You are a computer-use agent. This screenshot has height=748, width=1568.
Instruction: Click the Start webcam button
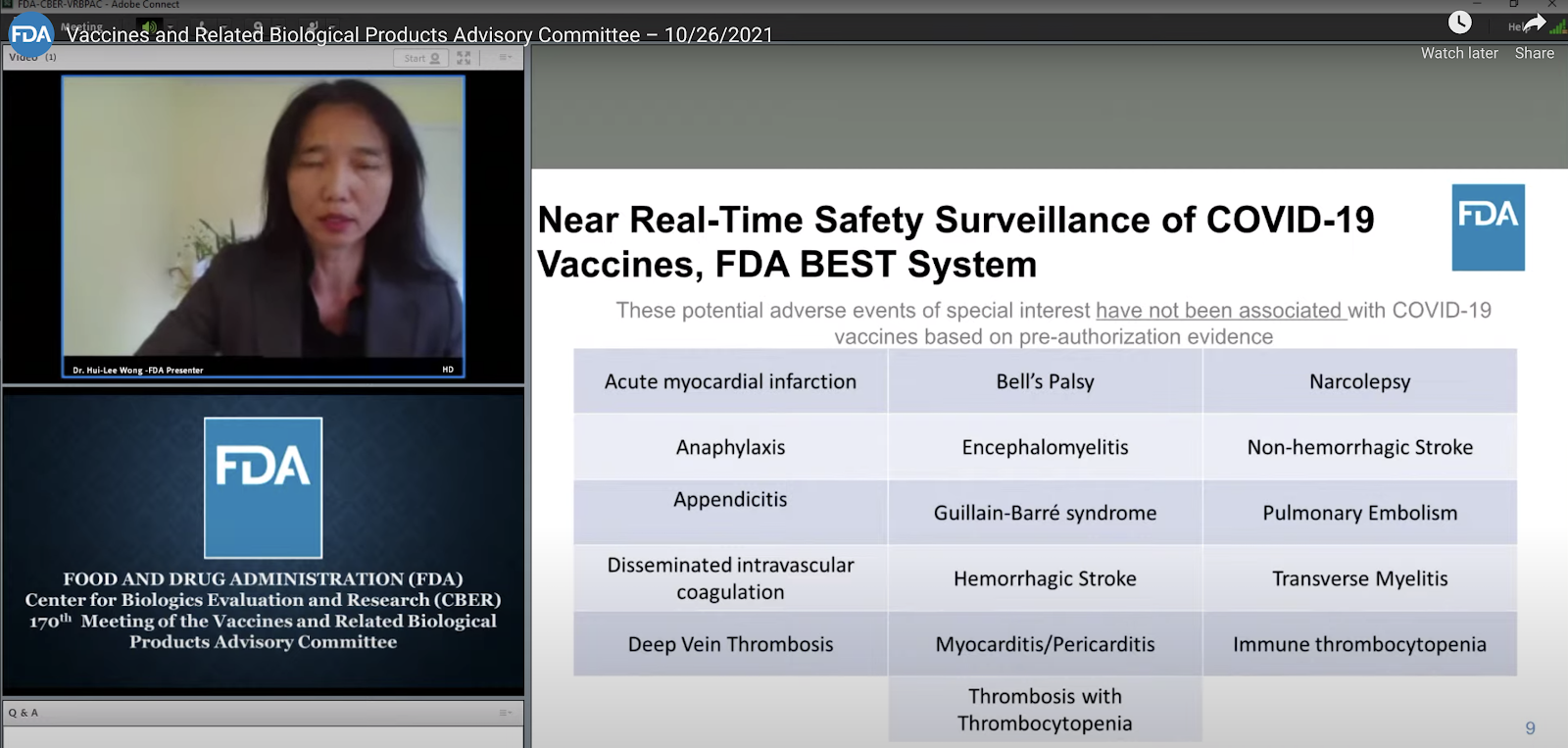421,58
